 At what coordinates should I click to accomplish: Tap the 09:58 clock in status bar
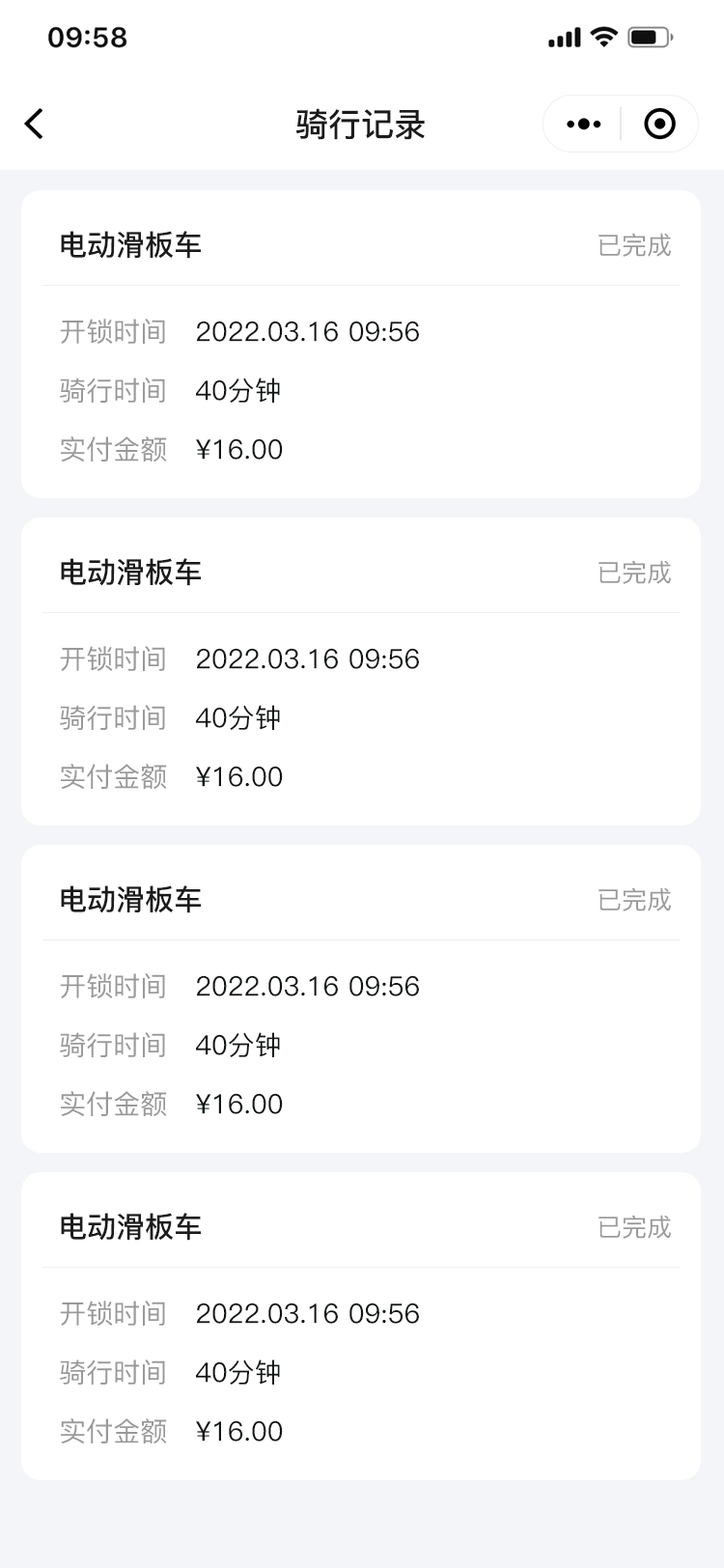tap(87, 38)
